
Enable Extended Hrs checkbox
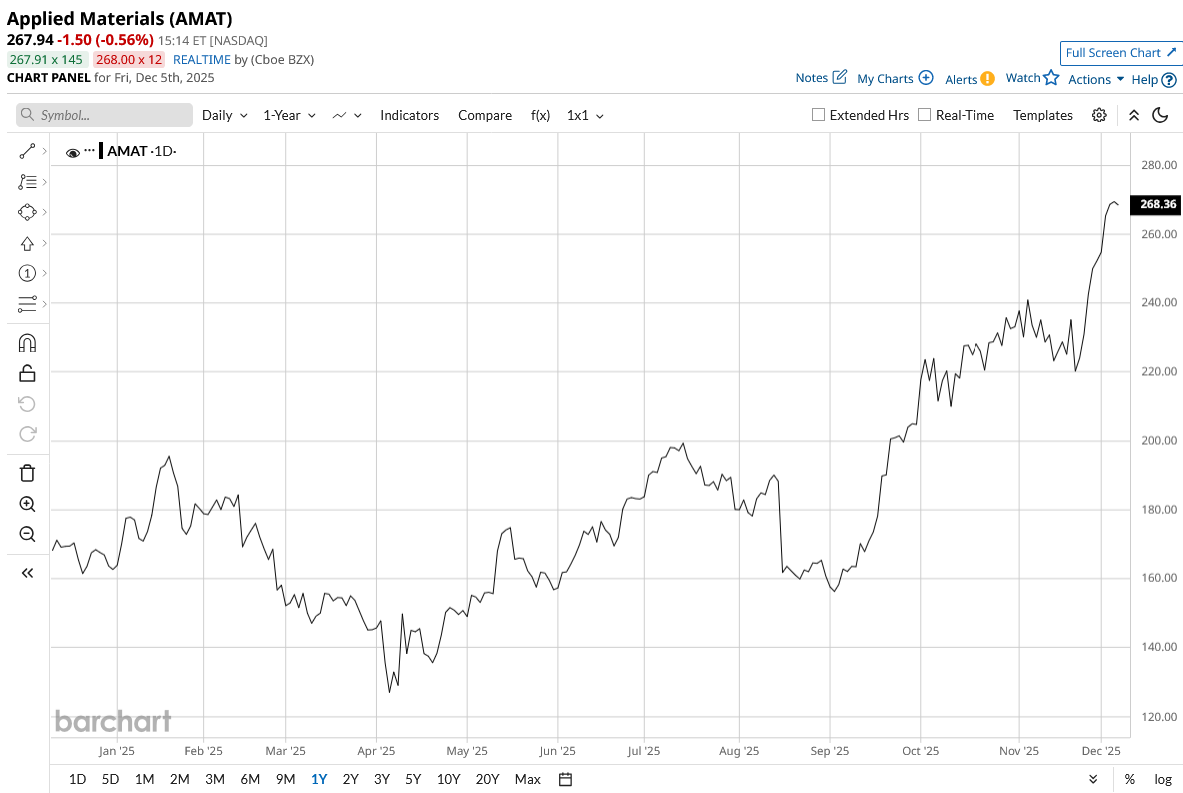[x=818, y=115]
